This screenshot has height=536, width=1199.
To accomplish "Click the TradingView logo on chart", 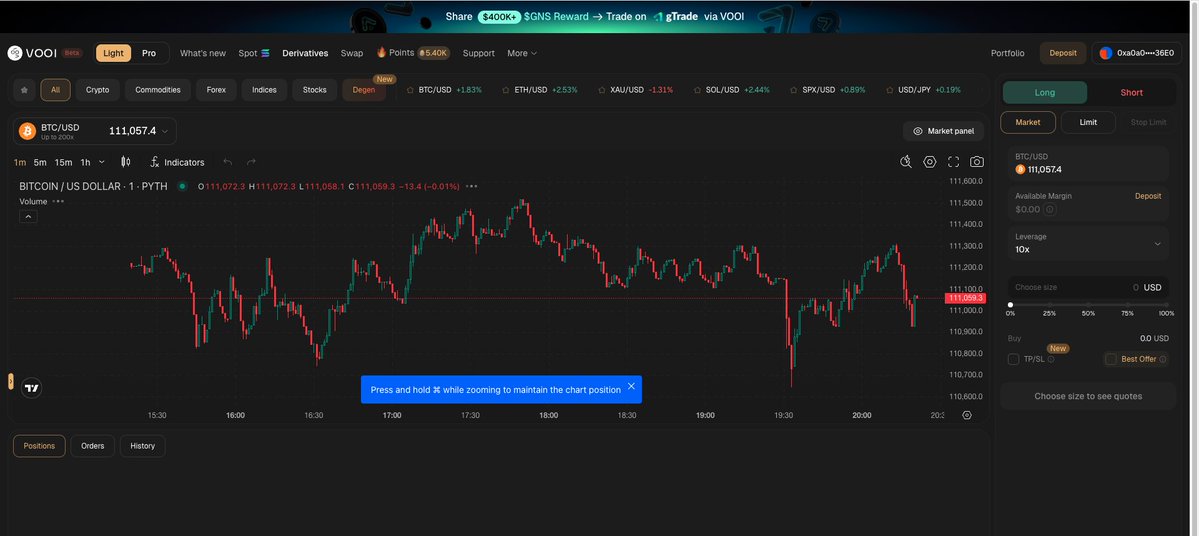I will 31,388.
